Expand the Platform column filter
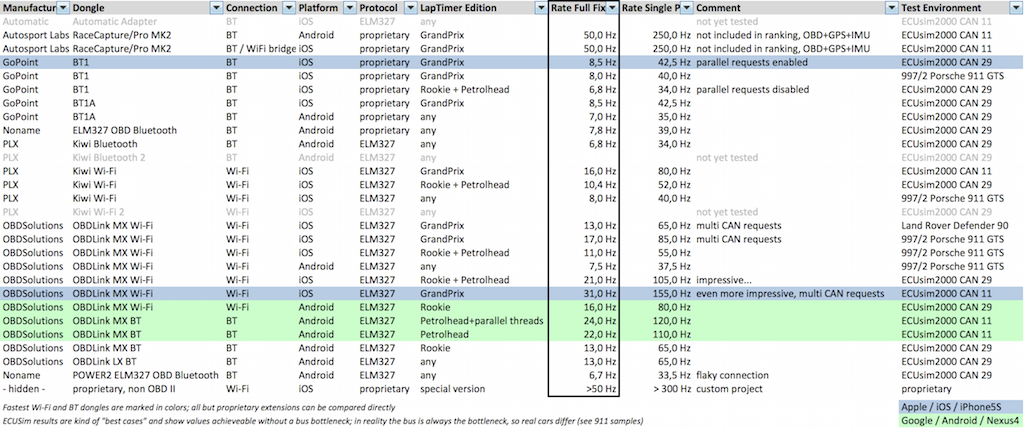 click(351, 8)
